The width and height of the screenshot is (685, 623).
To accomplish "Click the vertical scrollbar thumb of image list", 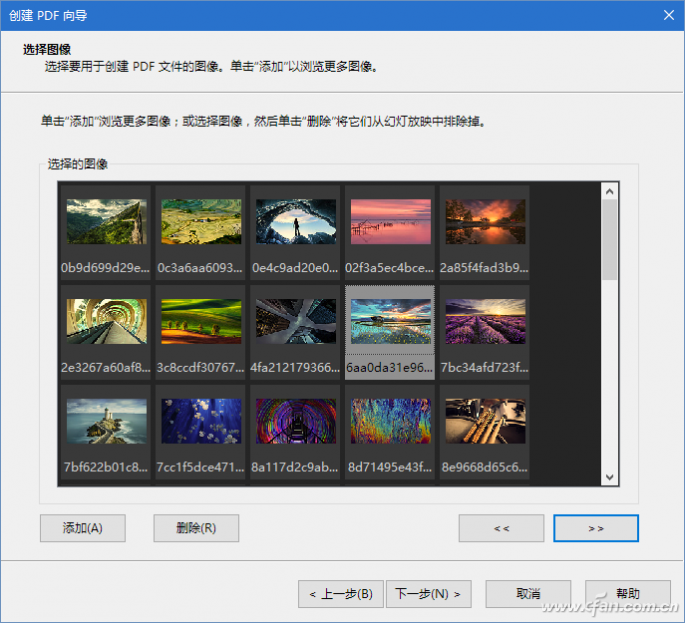I will tap(610, 239).
